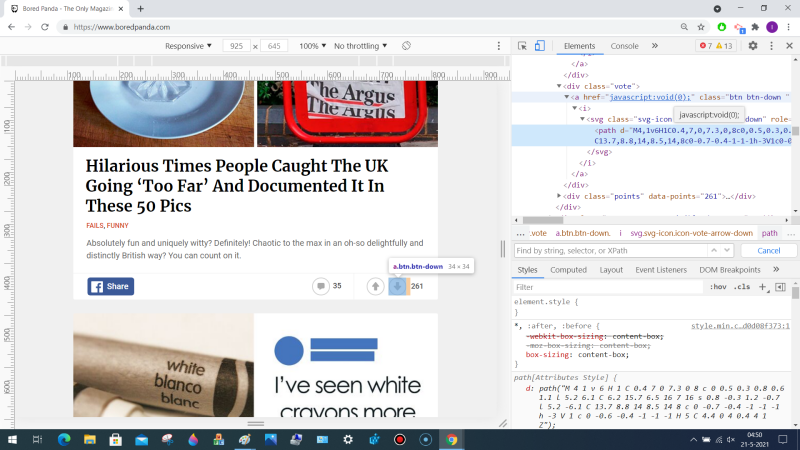Click the rotate device orientation icon
This screenshot has height=450, width=800.
(x=406, y=46)
